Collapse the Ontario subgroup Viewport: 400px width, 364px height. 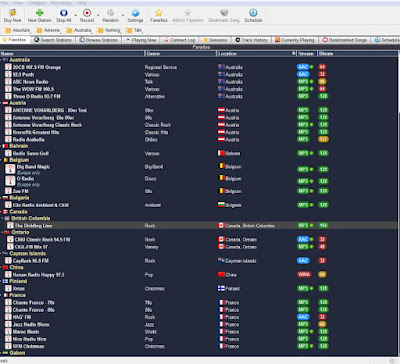click(3, 232)
